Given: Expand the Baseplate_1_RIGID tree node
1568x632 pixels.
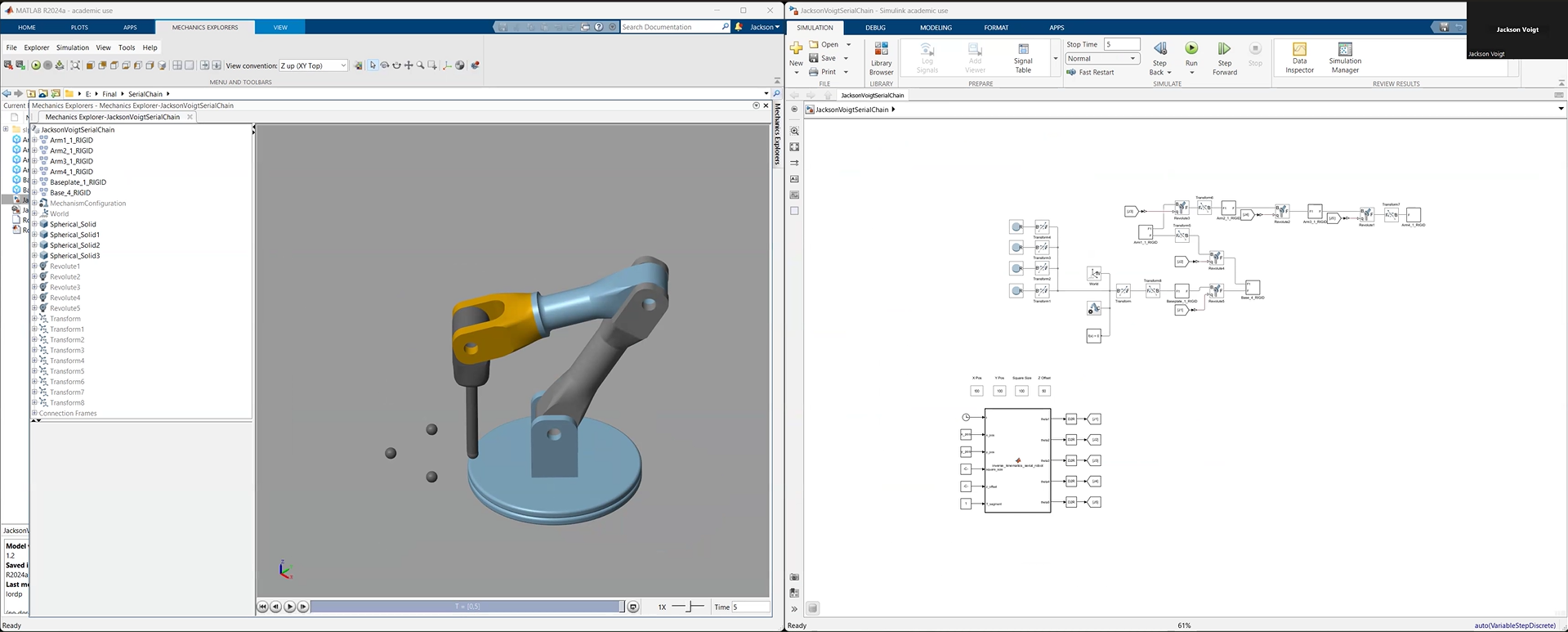Looking at the screenshot, I should pyautogui.click(x=35, y=182).
